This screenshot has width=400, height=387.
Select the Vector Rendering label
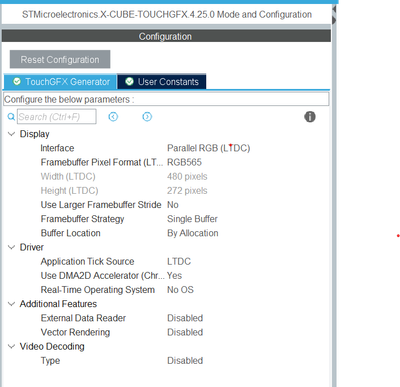(x=75, y=332)
